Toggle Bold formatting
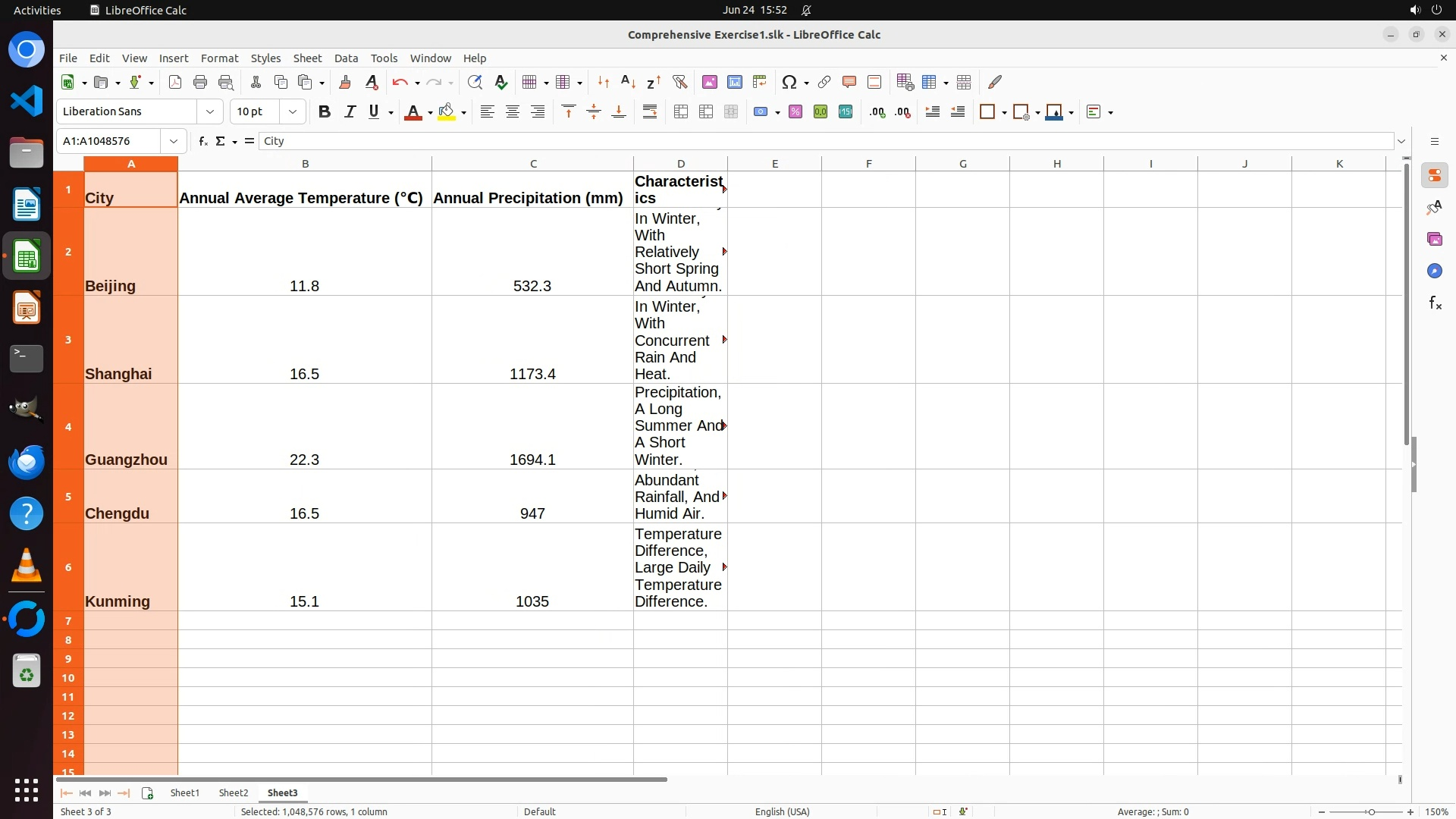The image size is (1456, 819). click(325, 112)
